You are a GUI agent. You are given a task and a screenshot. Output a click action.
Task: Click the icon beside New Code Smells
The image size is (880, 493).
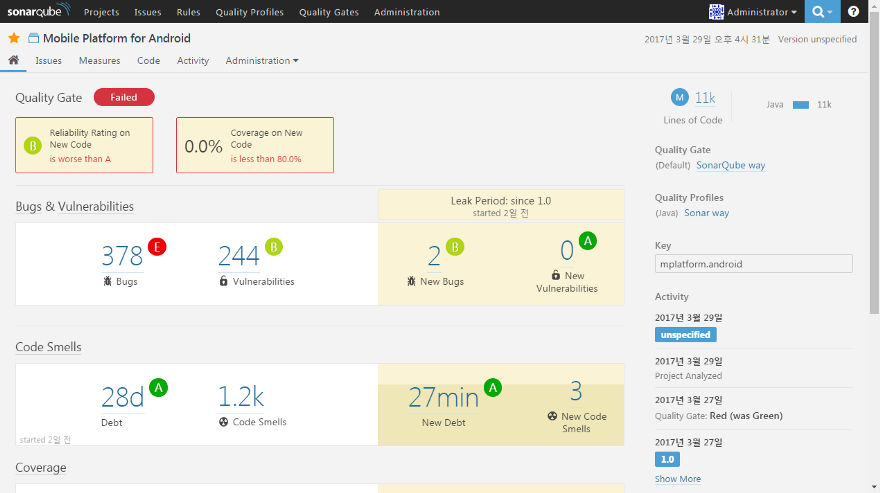coord(552,416)
